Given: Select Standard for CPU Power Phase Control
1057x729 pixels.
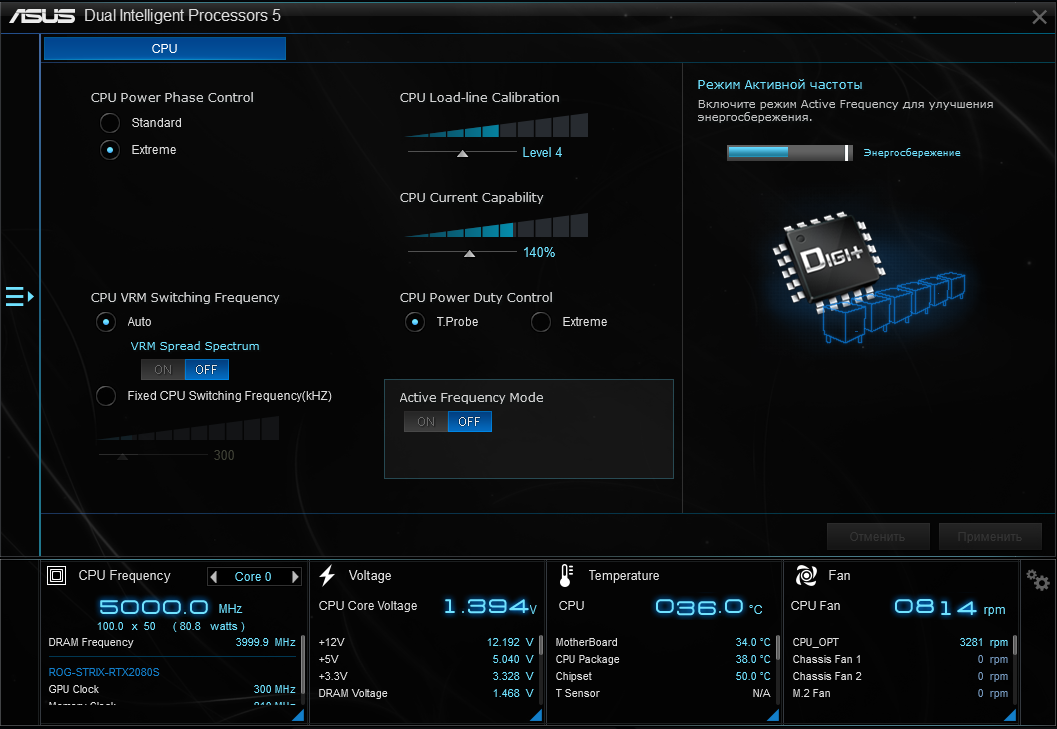Looking at the screenshot, I should [x=110, y=123].
